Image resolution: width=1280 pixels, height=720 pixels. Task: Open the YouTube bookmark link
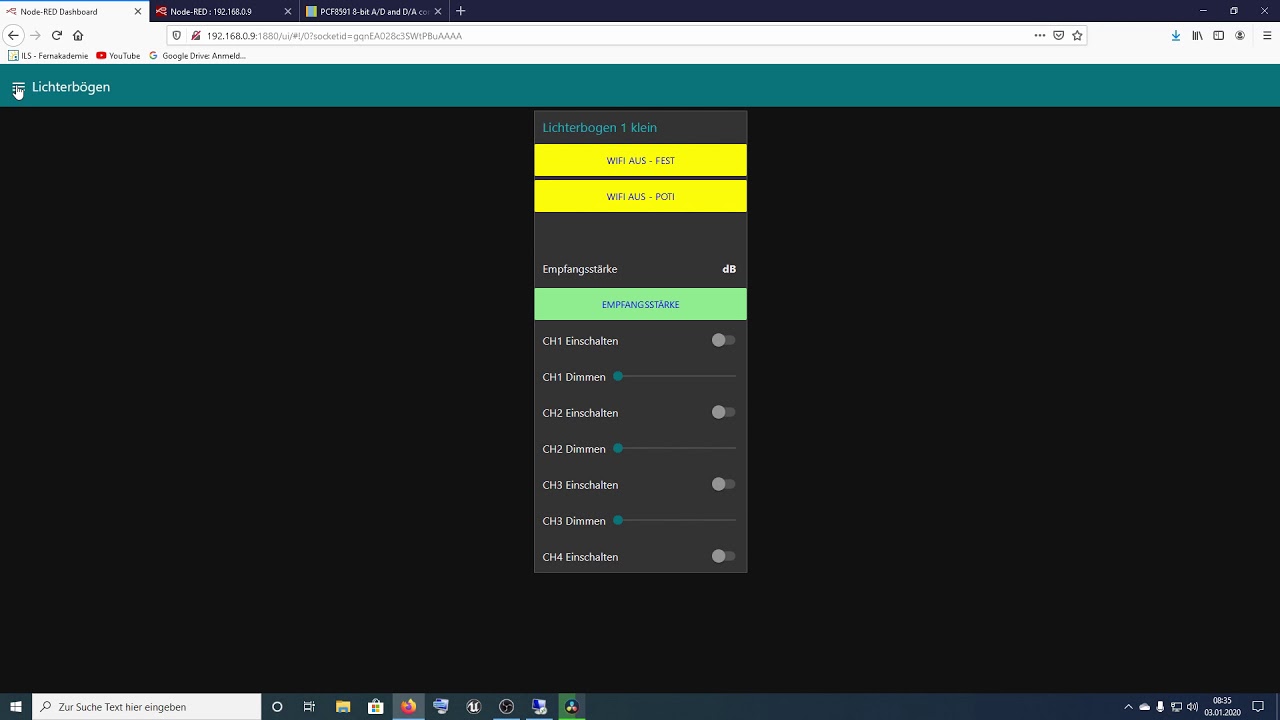pyautogui.click(x=118, y=56)
